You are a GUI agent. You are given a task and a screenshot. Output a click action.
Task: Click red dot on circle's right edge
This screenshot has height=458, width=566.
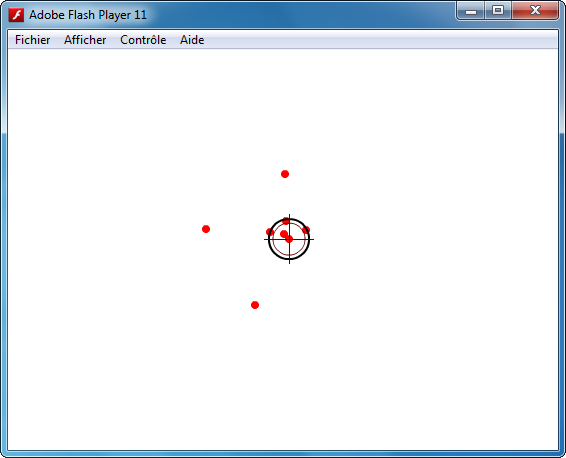coord(306,230)
